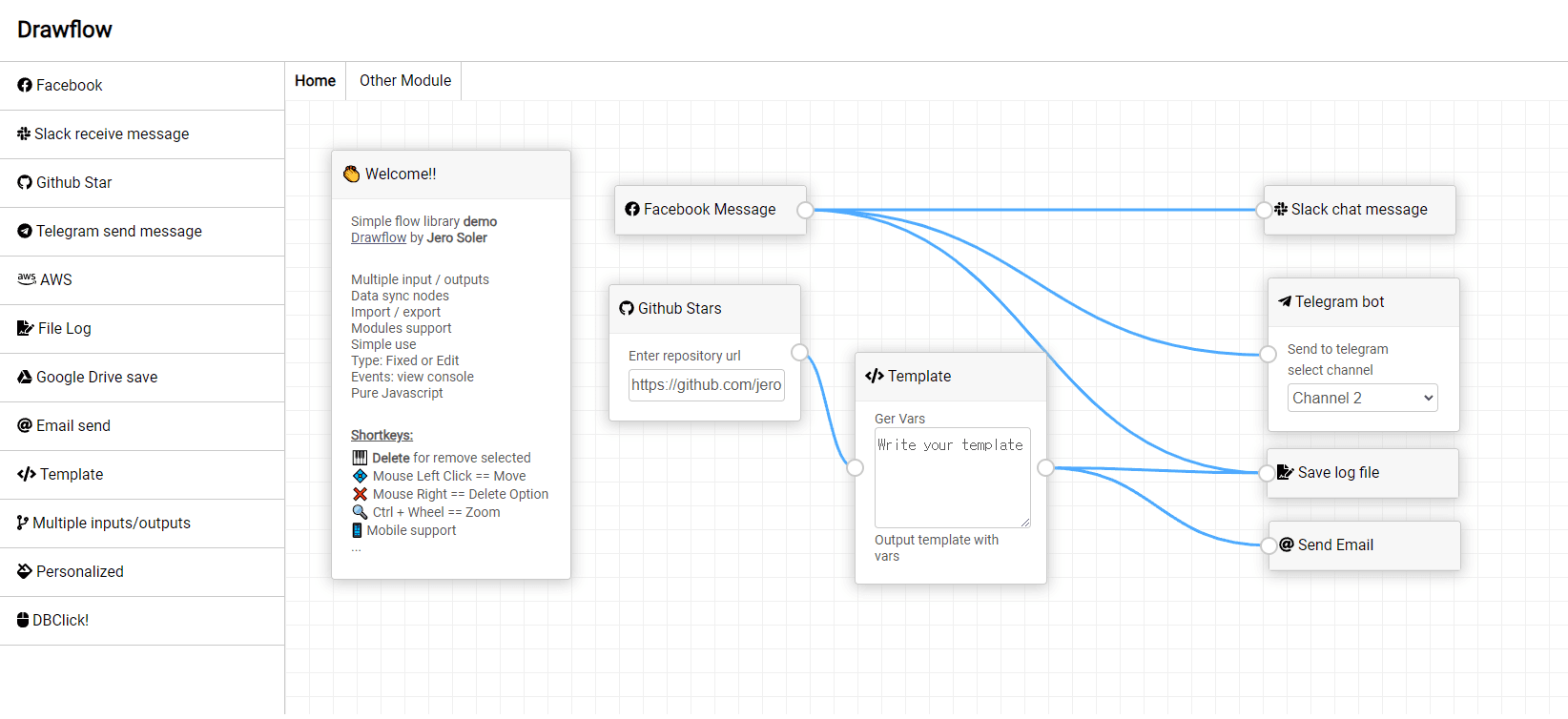This screenshot has height=719, width=1568.
Task: Click the Write your template text area
Action: click(x=953, y=478)
